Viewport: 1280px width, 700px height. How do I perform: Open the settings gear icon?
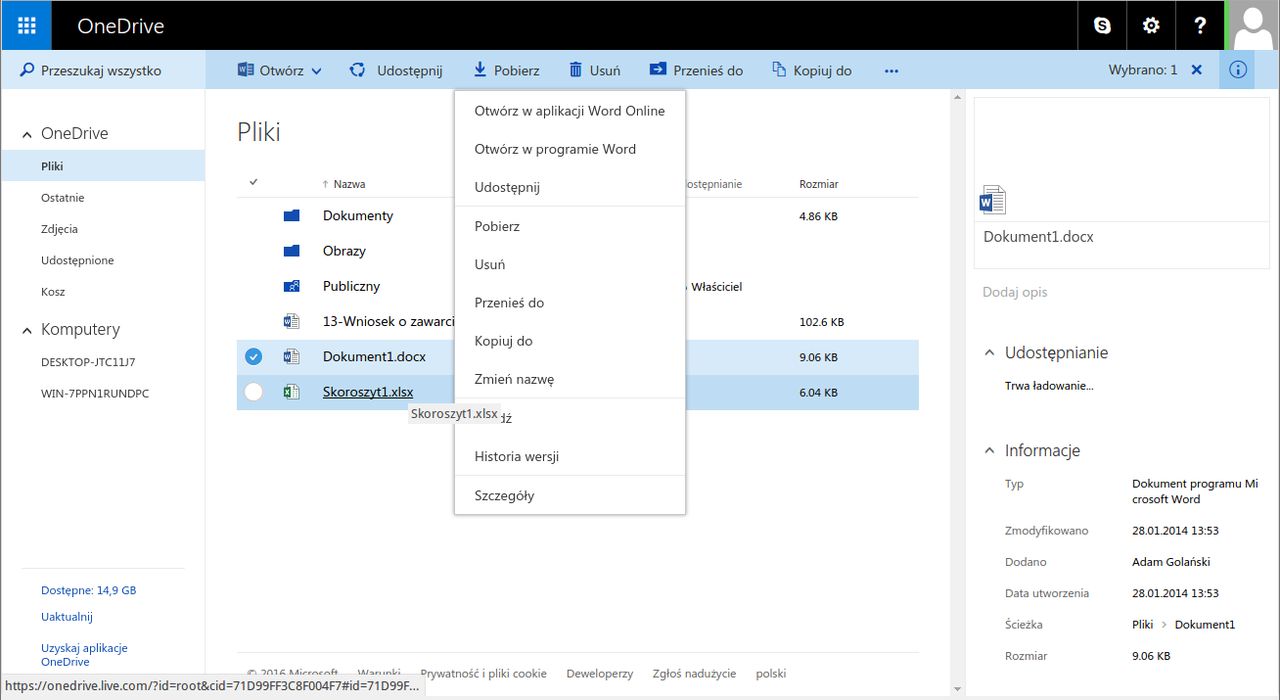pyautogui.click(x=1151, y=26)
